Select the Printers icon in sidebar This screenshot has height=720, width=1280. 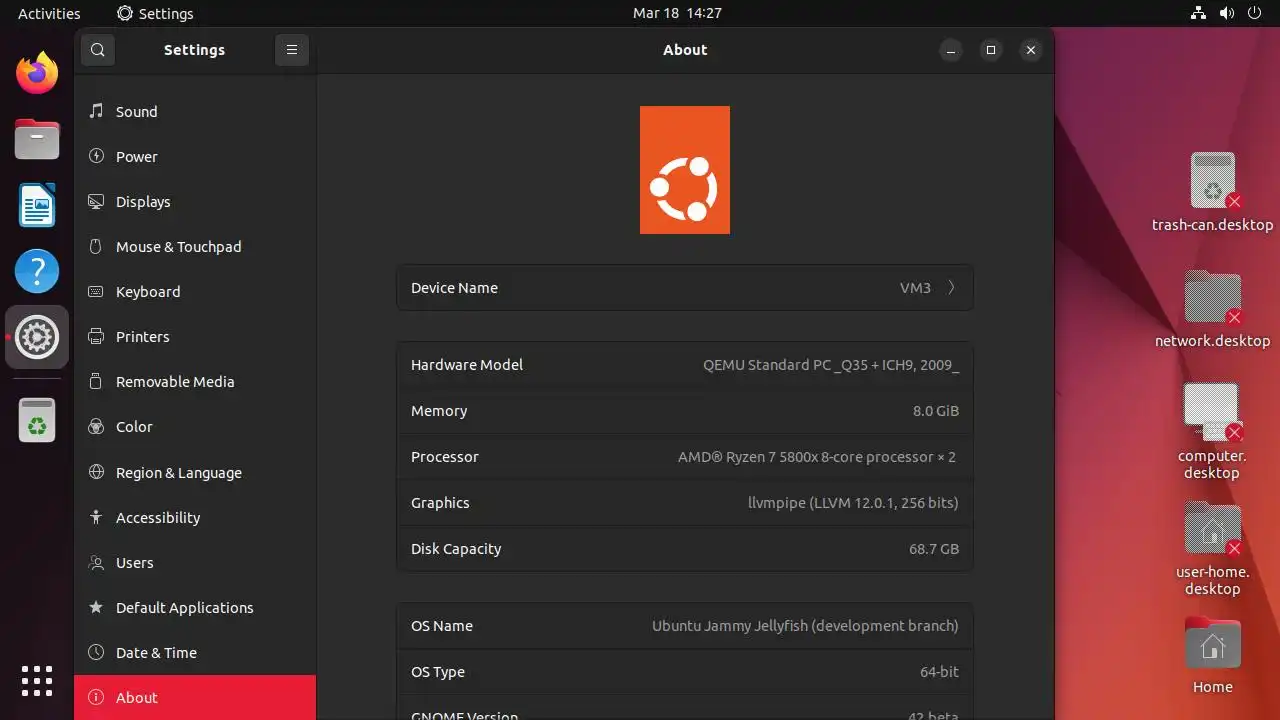[x=96, y=336]
